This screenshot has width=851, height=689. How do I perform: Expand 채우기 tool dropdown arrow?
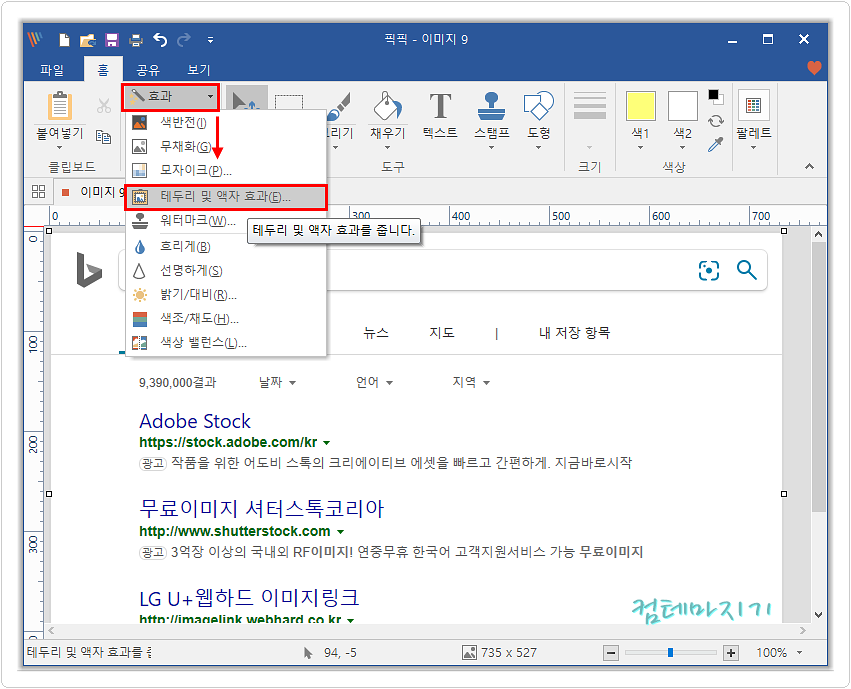pyautogui.click(x=388, y=148)
